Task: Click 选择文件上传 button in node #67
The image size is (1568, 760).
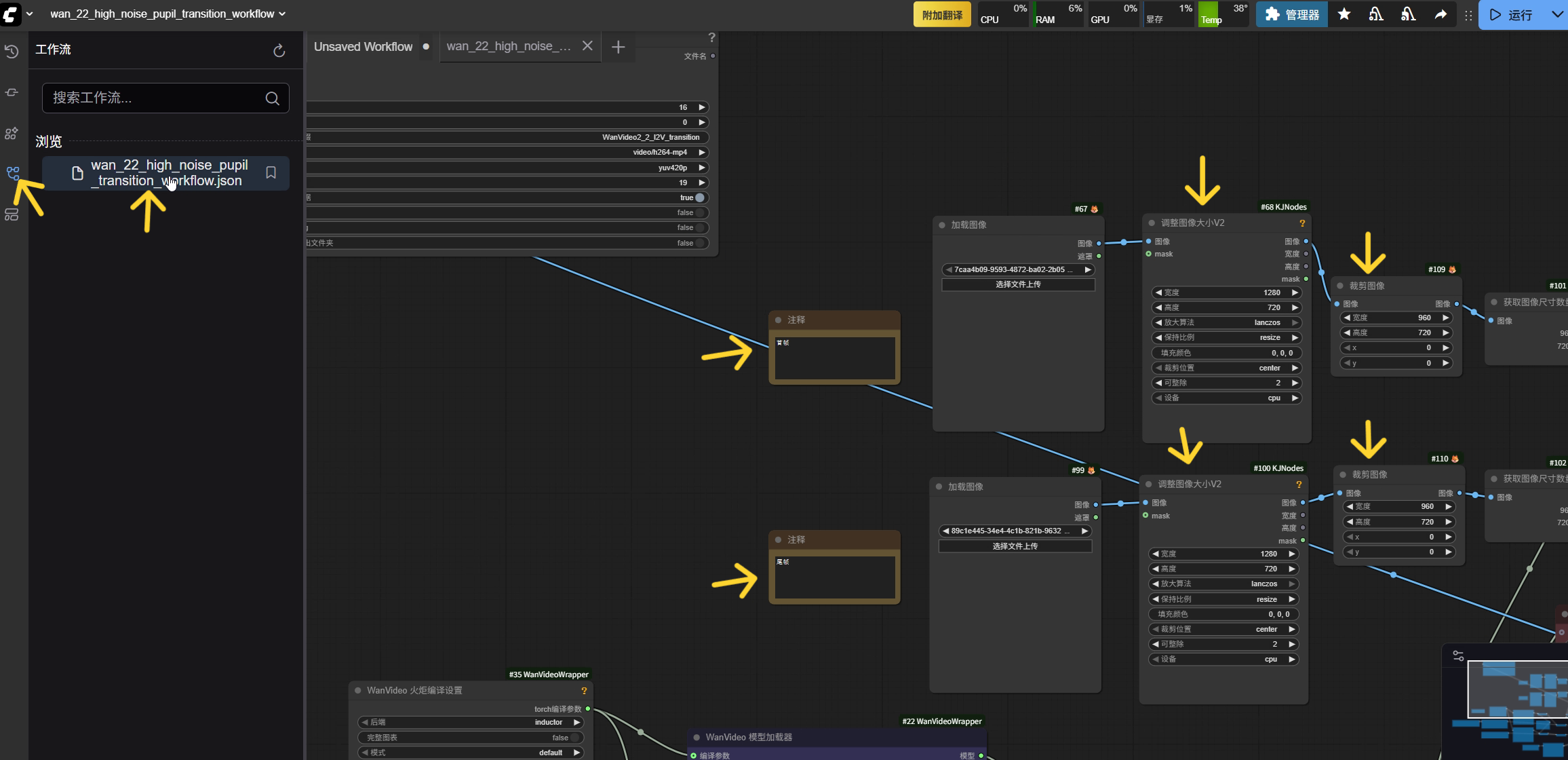Action: click(x=1017, y=285)
